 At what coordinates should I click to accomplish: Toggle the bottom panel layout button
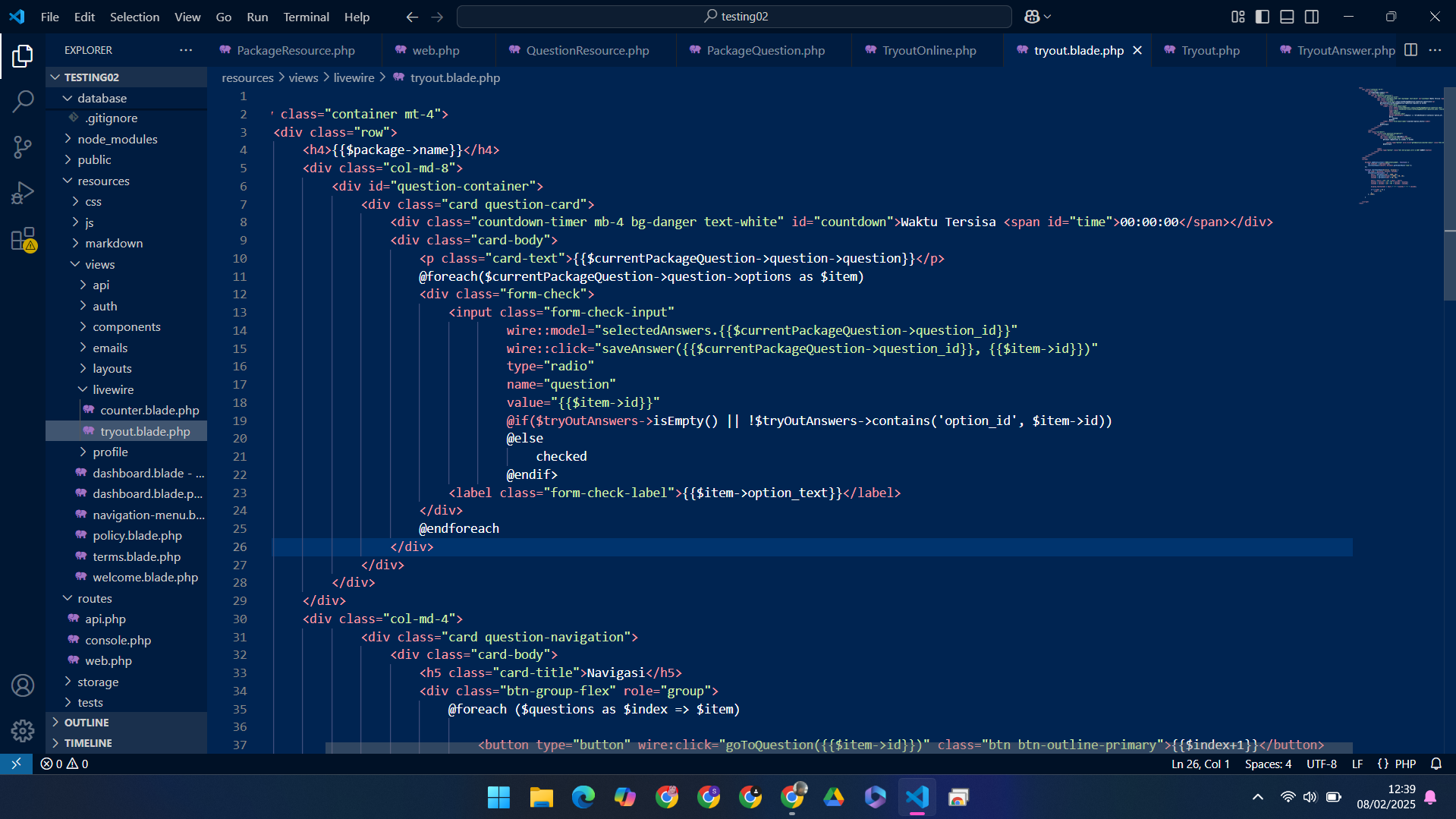(x=1287, y=17)
